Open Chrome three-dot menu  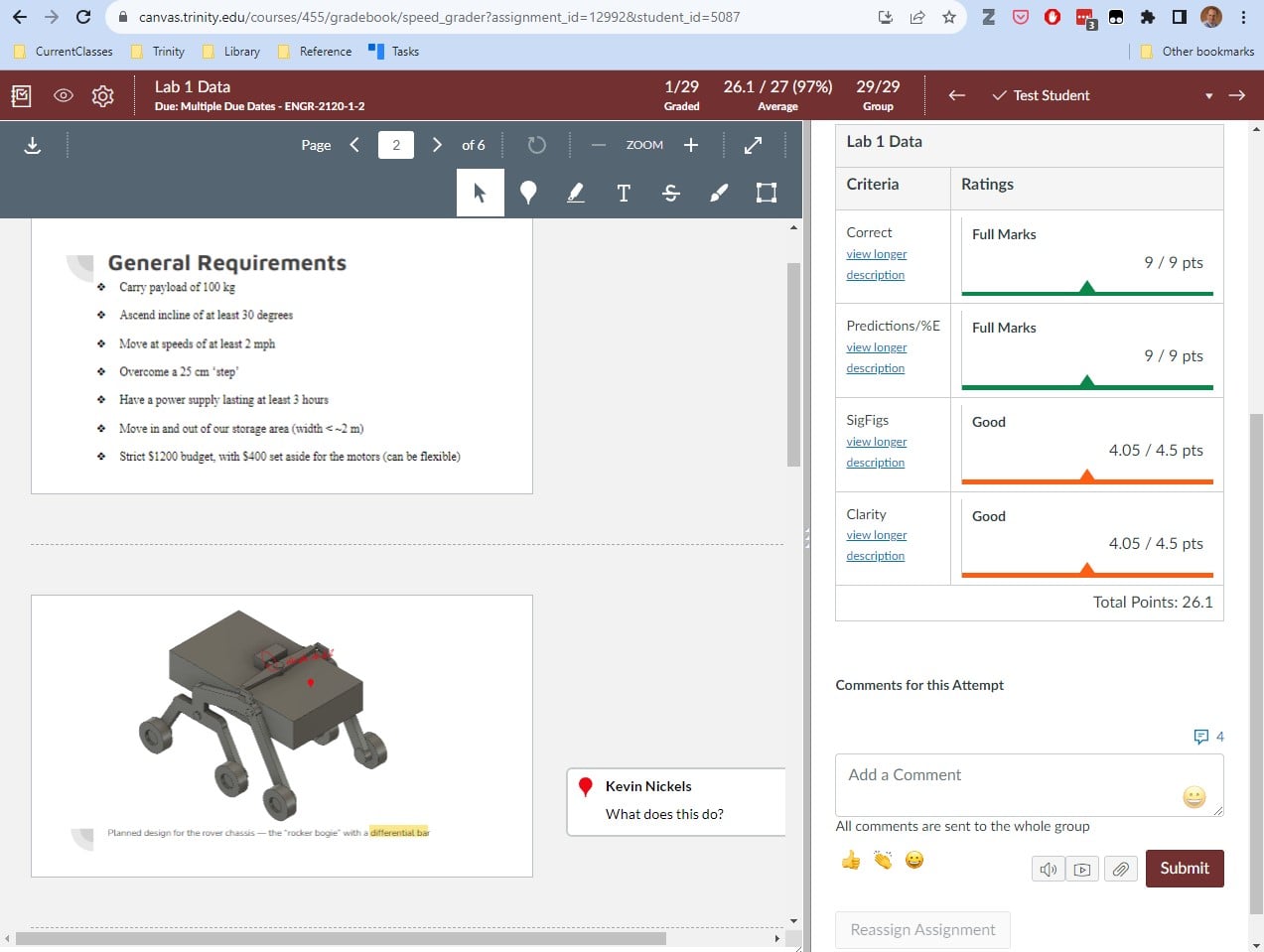point(1243,17)
